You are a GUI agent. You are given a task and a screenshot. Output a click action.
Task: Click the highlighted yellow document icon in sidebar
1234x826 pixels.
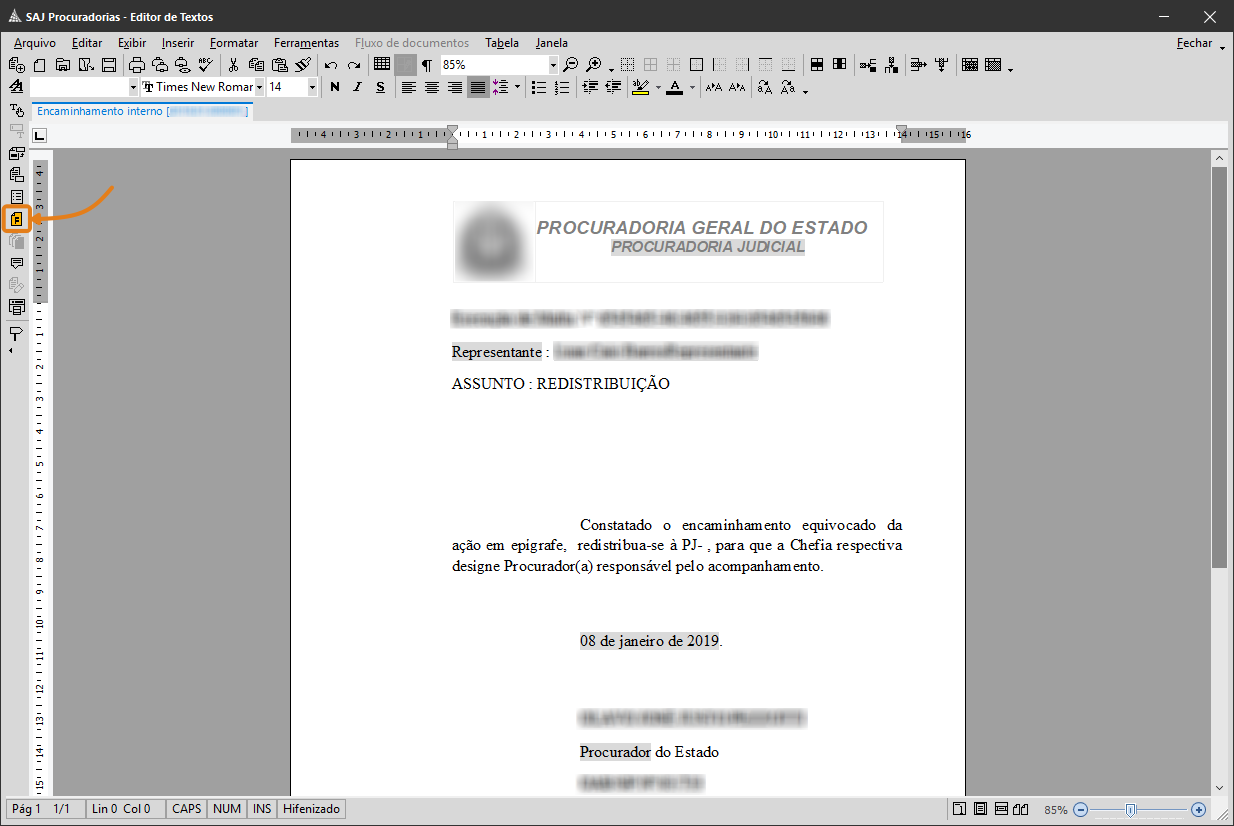[17, 219]
